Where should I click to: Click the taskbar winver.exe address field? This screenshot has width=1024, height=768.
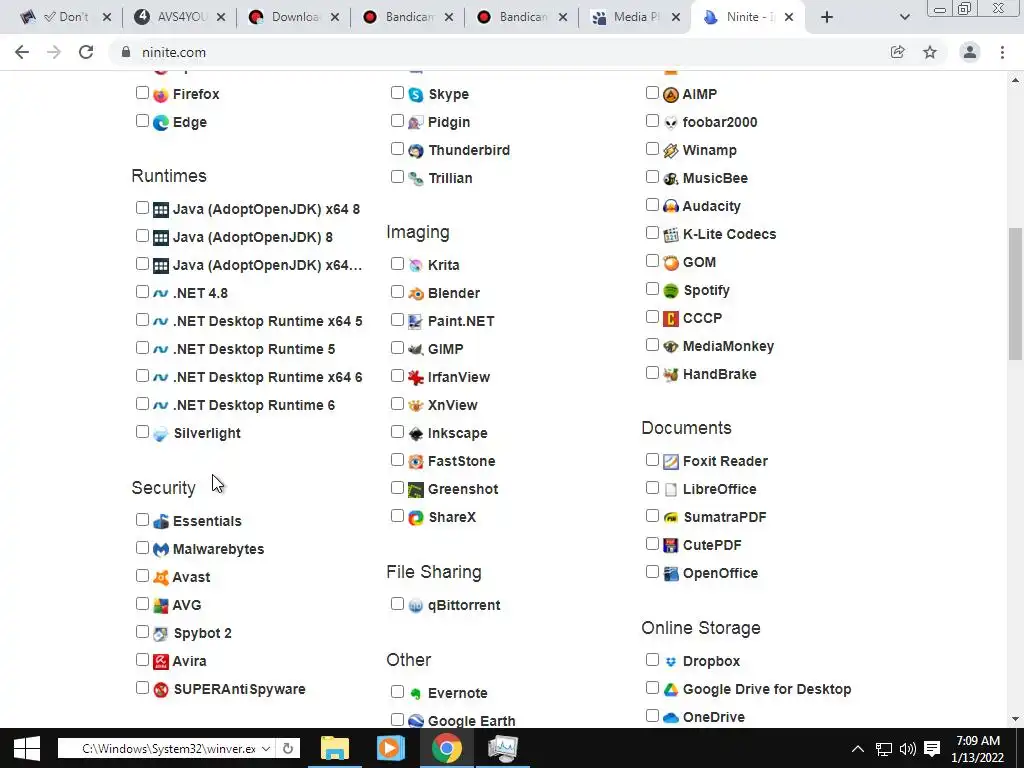pyautogui.click(x=167, y=748)
